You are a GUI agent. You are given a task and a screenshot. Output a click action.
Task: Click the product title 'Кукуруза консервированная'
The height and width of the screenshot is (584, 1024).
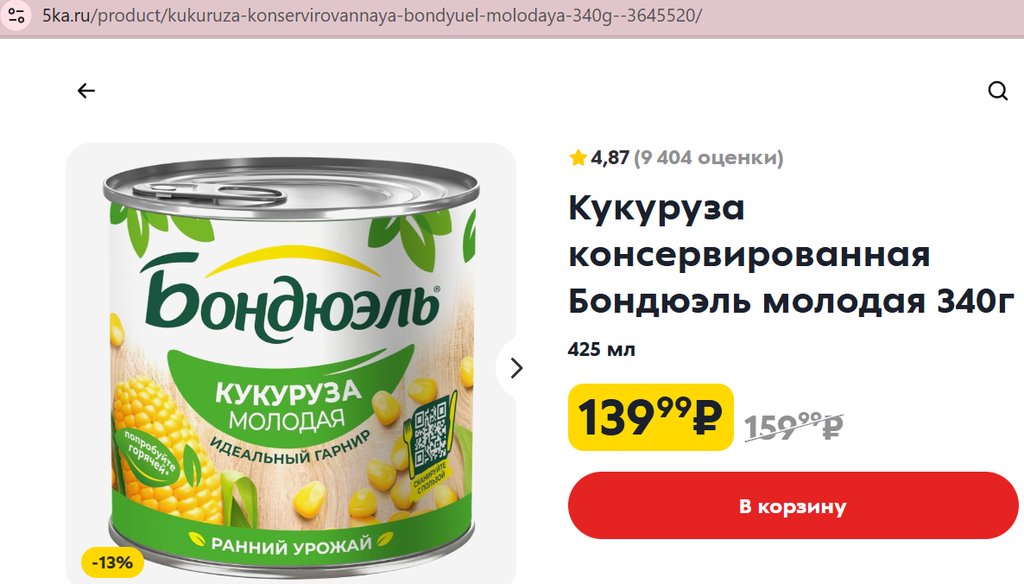point(749,231)
